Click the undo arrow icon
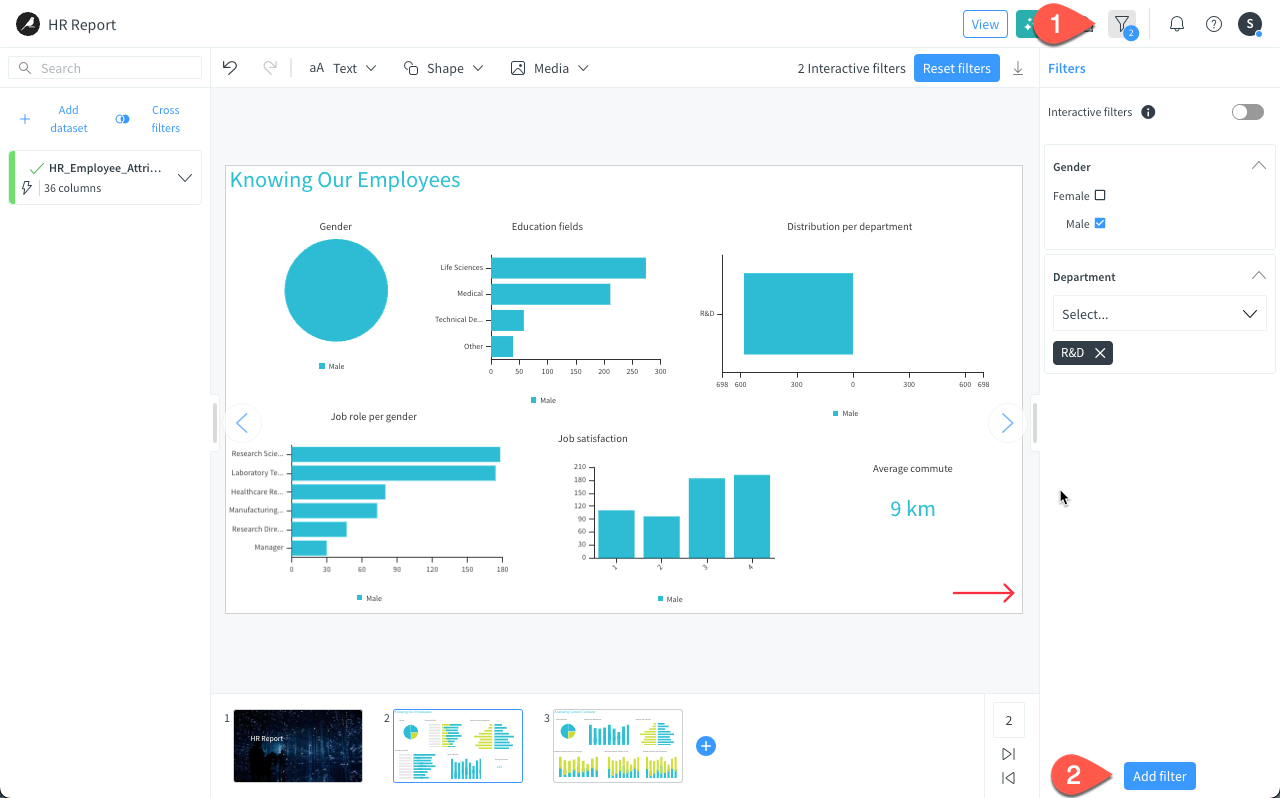 (x=230, y=68)
